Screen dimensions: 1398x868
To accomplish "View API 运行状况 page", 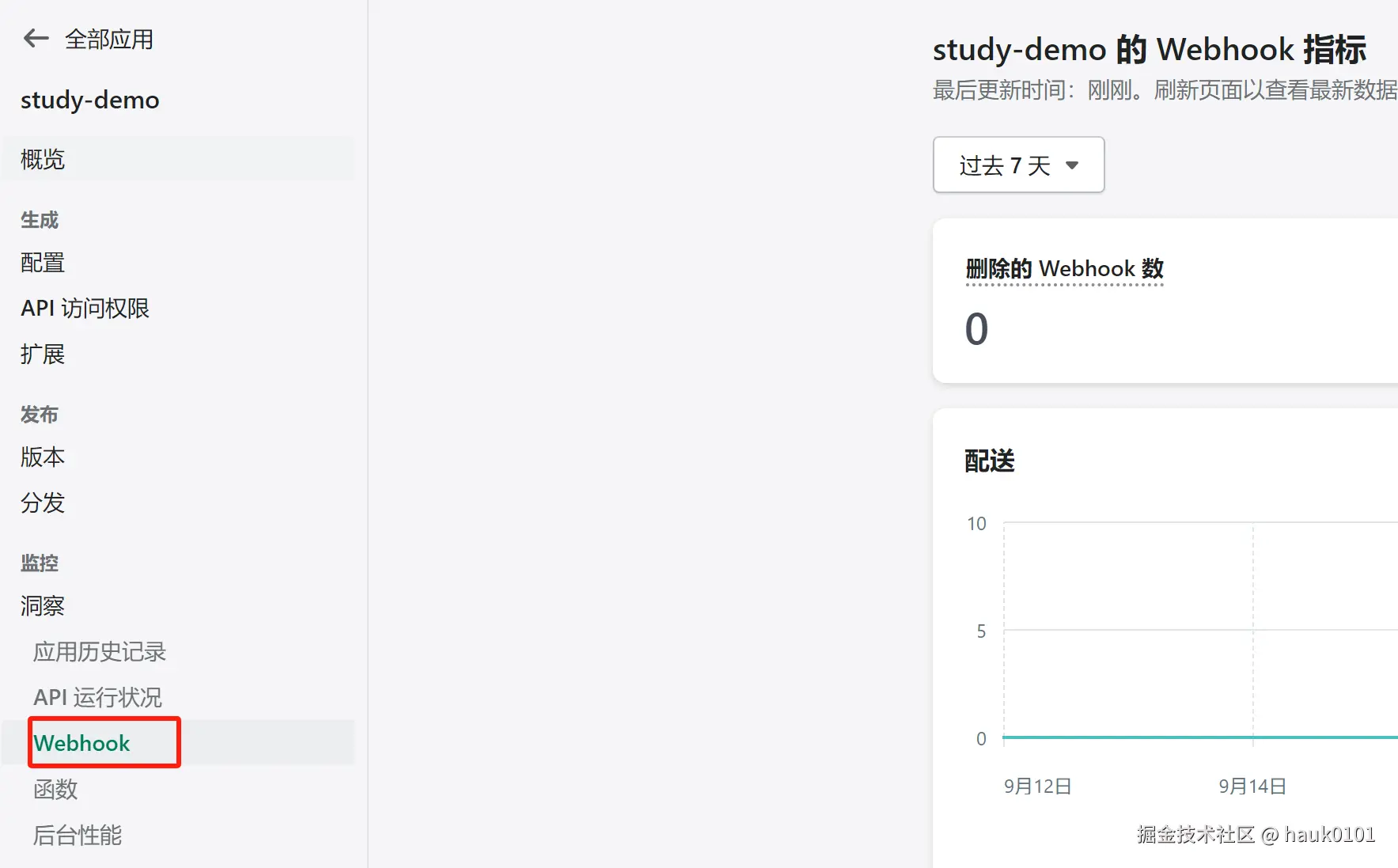I will tap(97, 697).
